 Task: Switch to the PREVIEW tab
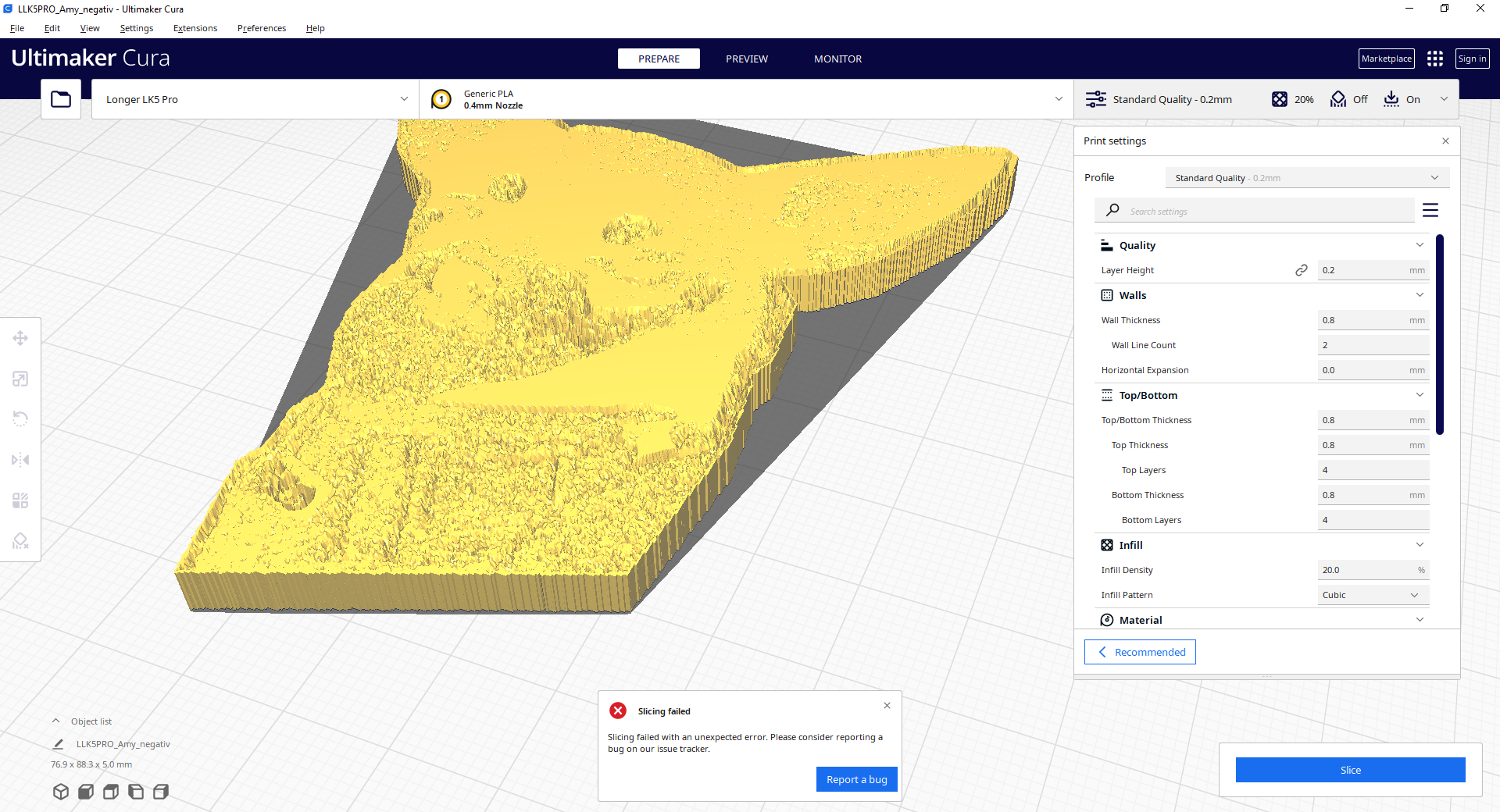point(746,59)
